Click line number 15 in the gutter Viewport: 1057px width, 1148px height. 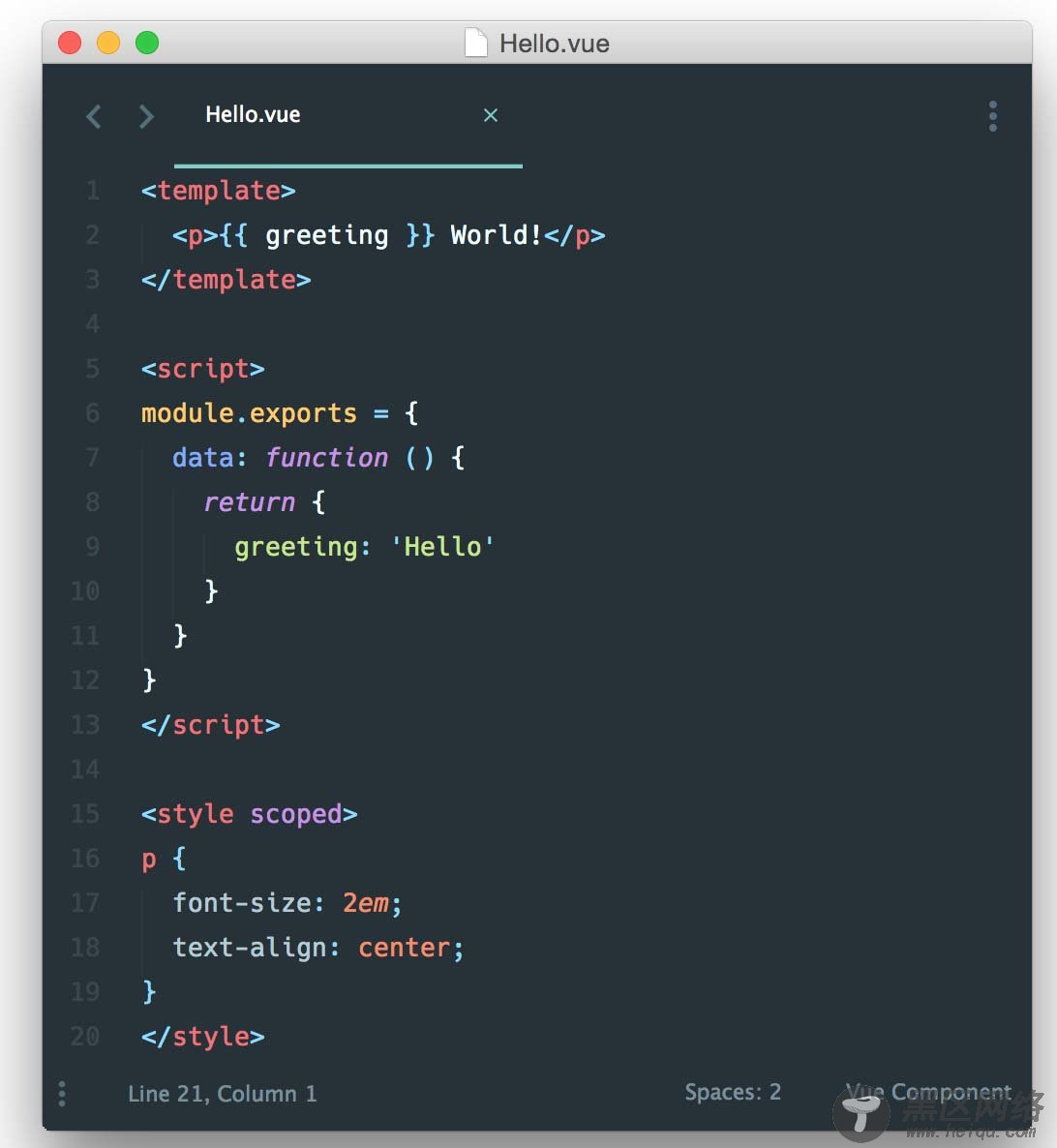pos(85,814)
